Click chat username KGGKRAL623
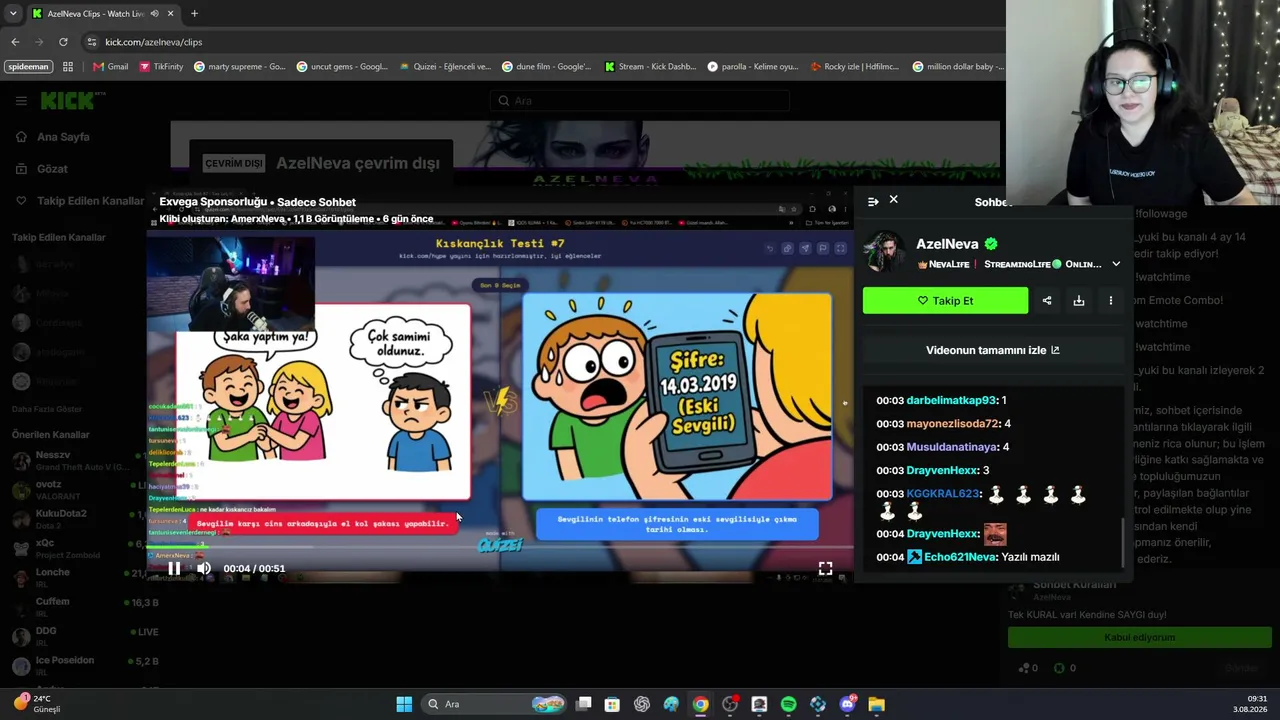This screenshot has width=1280, height=720. (943, 494)
